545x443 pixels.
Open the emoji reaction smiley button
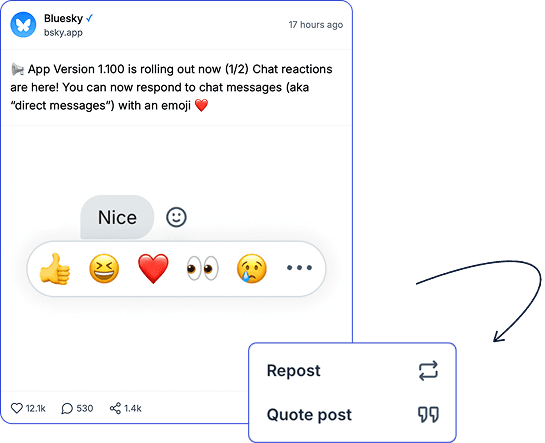click(176, 218)
